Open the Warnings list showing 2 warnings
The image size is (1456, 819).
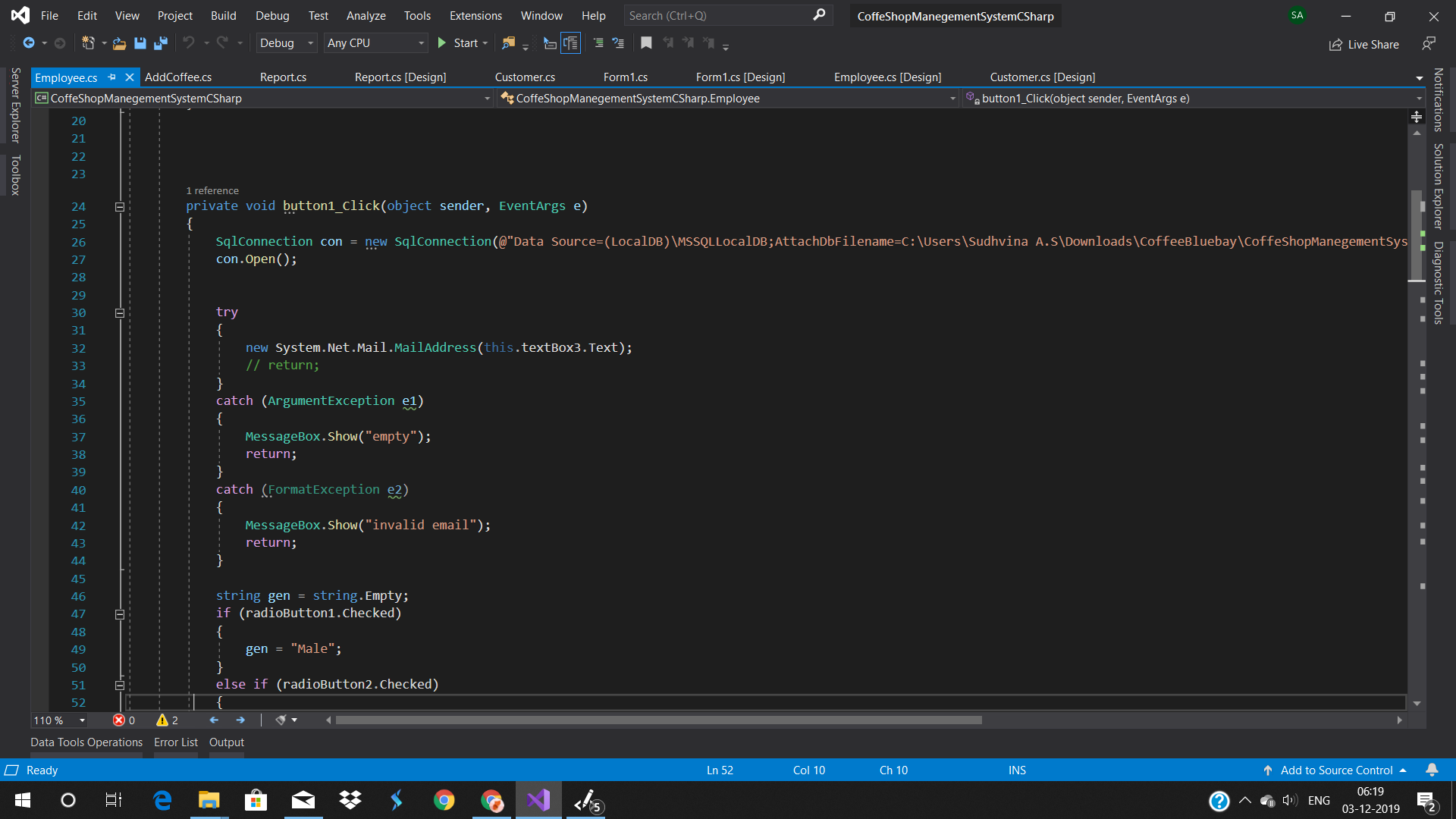coord(167,720)
